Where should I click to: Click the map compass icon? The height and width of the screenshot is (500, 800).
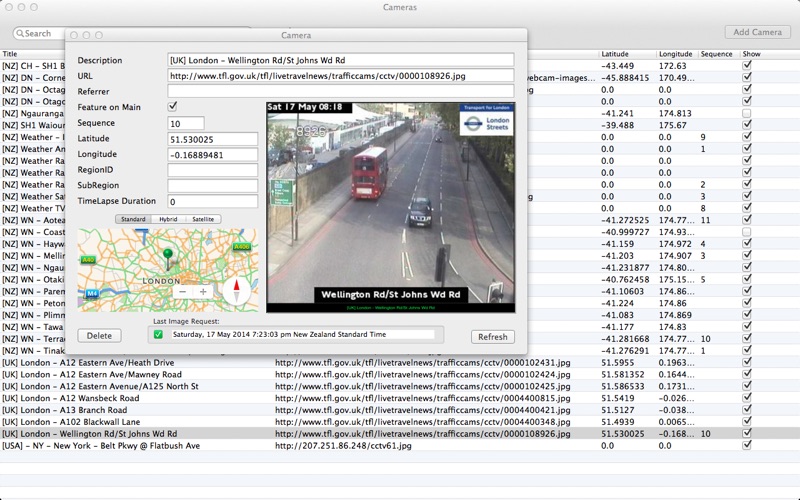point(236,291)
